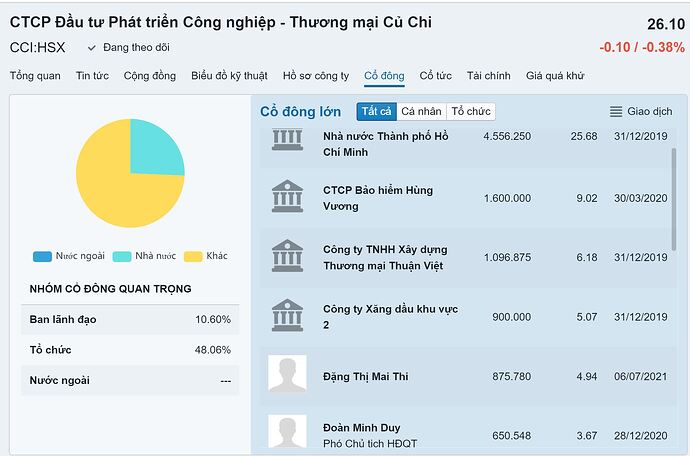Click Nhà nước Thành phố Hồ Chí Minh icon
Viewport: 690px width, 456px height.
[x=287, y=140]
